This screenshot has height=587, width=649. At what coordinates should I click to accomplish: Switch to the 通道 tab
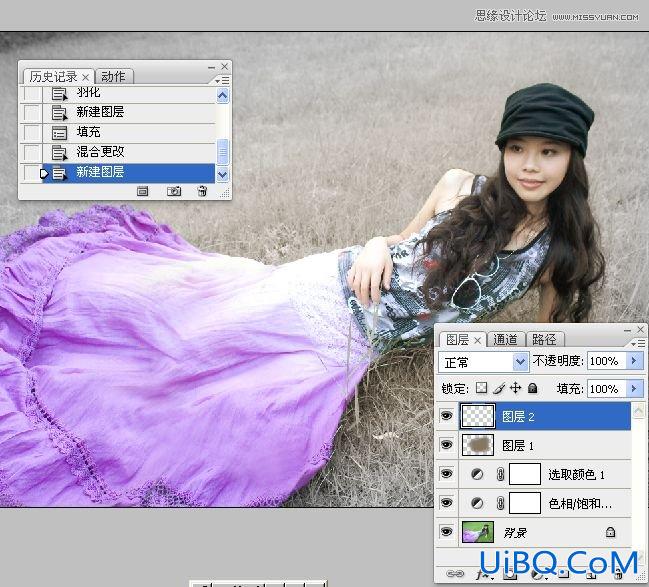pyautogui.click(x=505, y=340)
